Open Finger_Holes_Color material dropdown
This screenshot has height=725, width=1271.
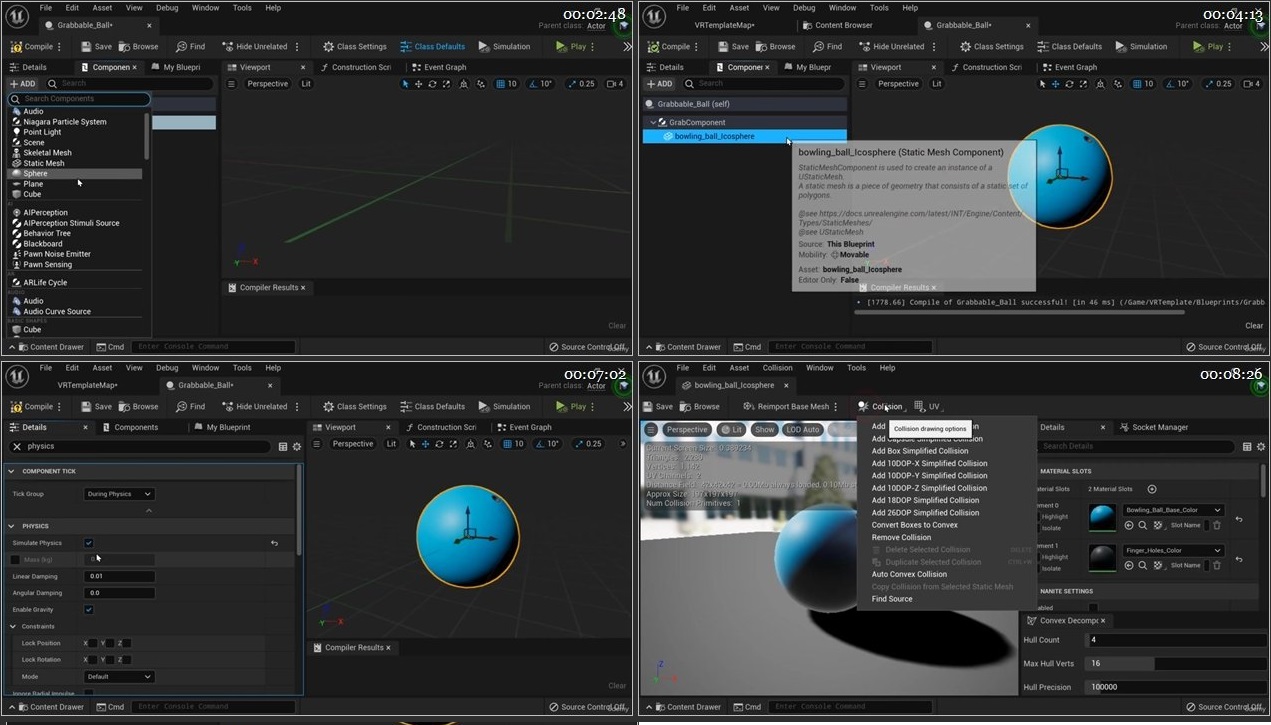(1173, 550)
